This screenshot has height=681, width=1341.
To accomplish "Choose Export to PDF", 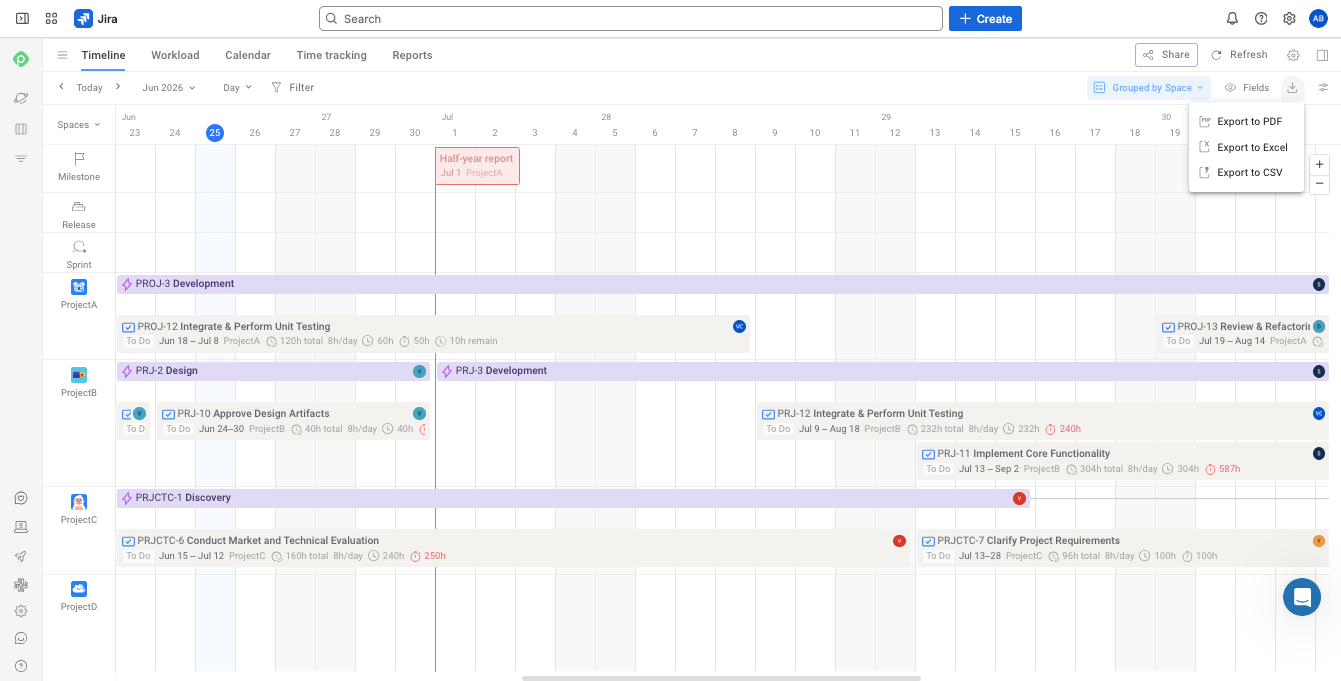I will [1246, 121].
